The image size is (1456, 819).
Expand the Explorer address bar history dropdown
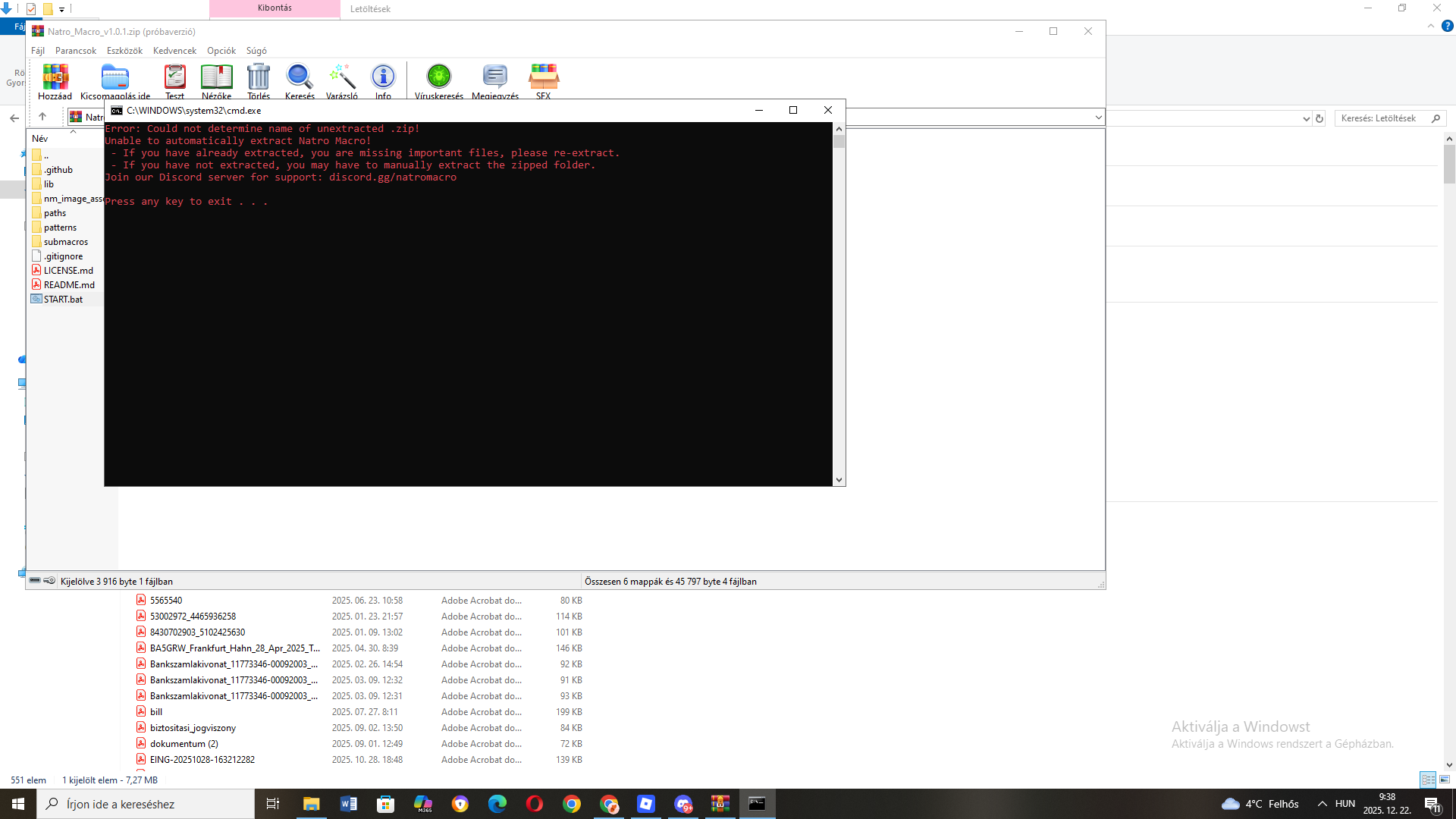[x=1306, y=118]
